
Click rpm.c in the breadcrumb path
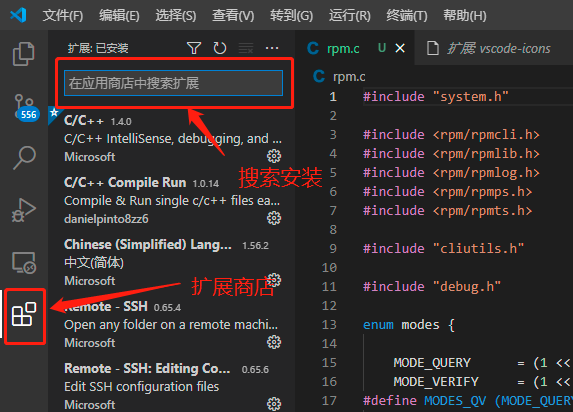coord(349,77)
